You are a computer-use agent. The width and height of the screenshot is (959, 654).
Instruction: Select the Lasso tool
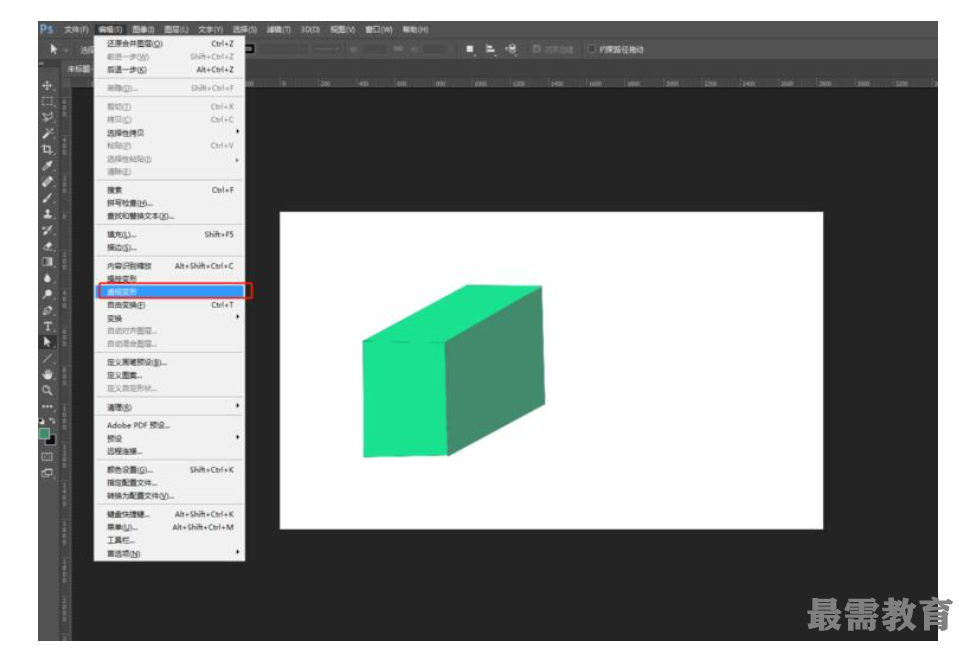click(47, 117)
